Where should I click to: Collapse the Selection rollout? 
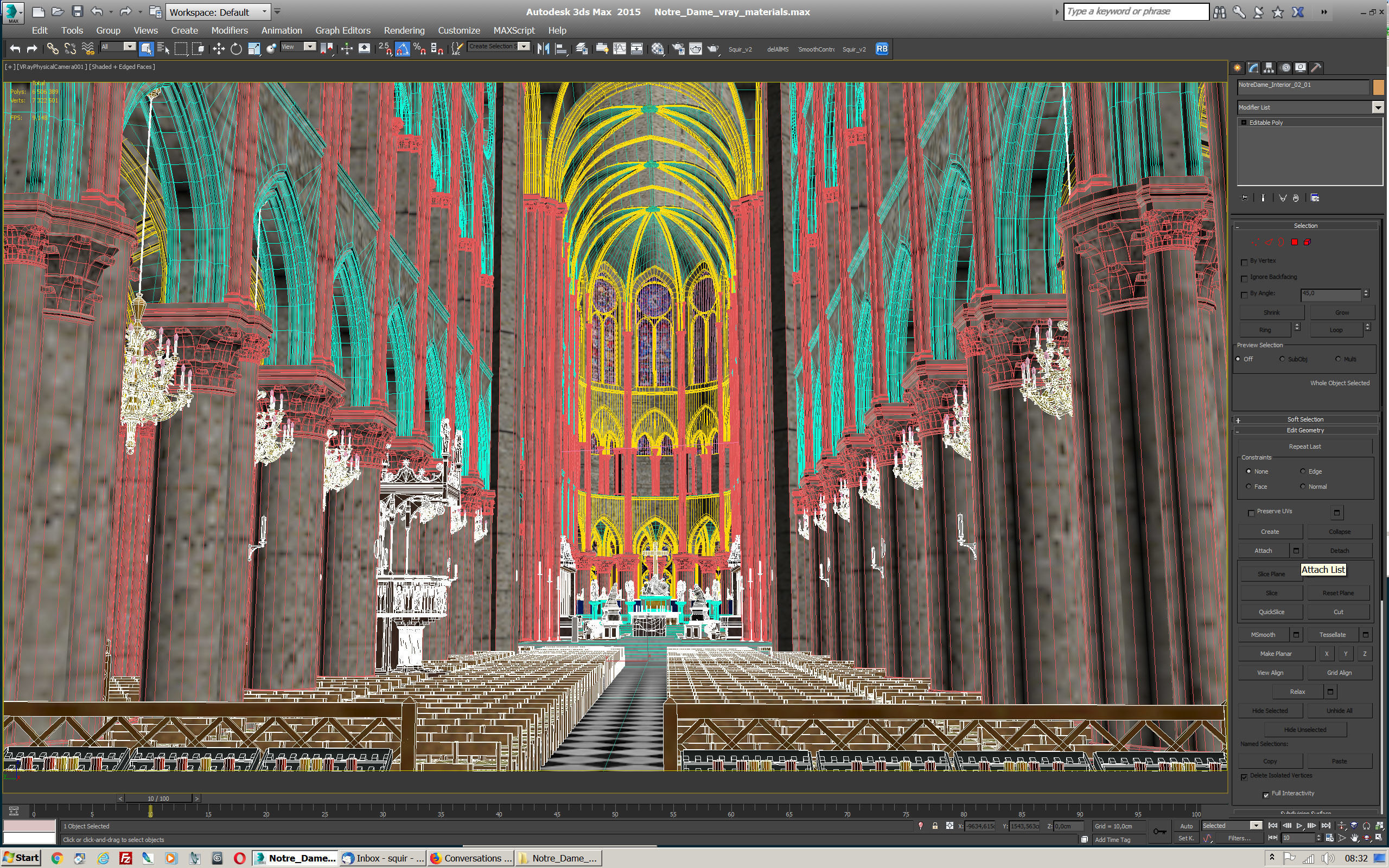click(x=1305, y=226)
